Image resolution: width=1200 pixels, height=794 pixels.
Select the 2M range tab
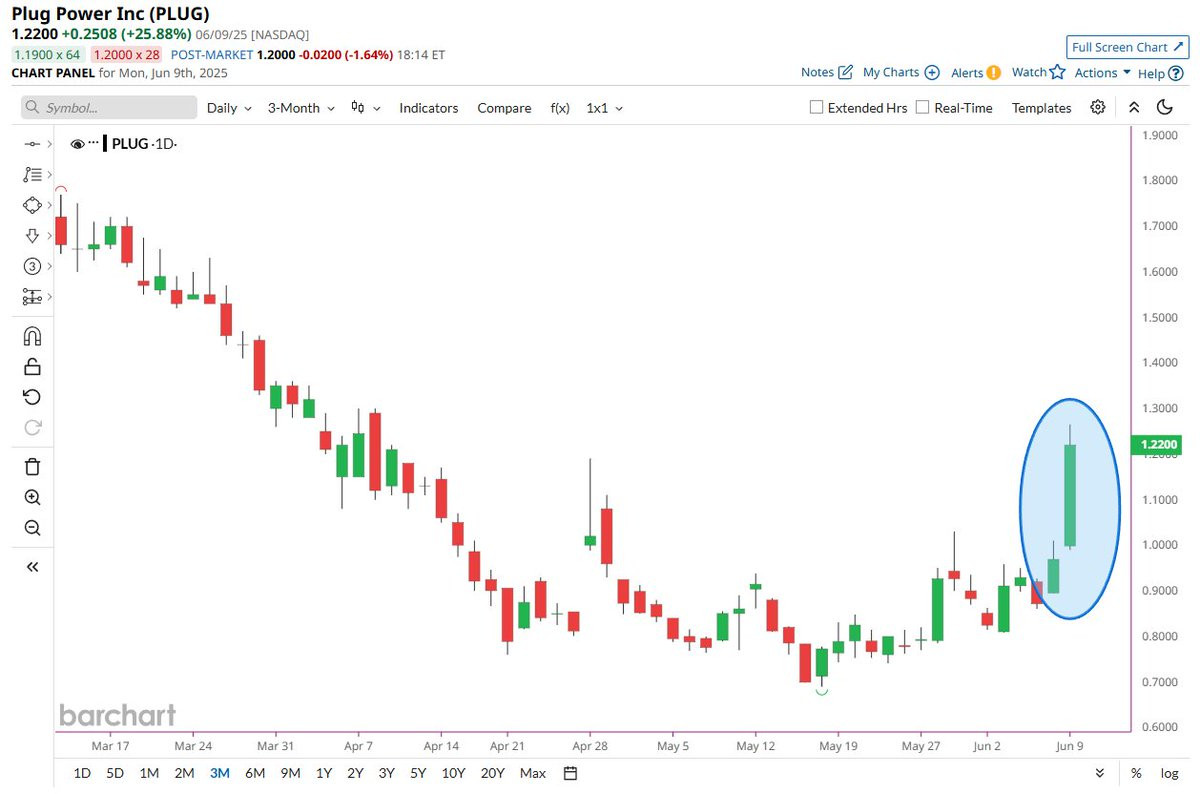pyautogui.click(x=184, y=773)
